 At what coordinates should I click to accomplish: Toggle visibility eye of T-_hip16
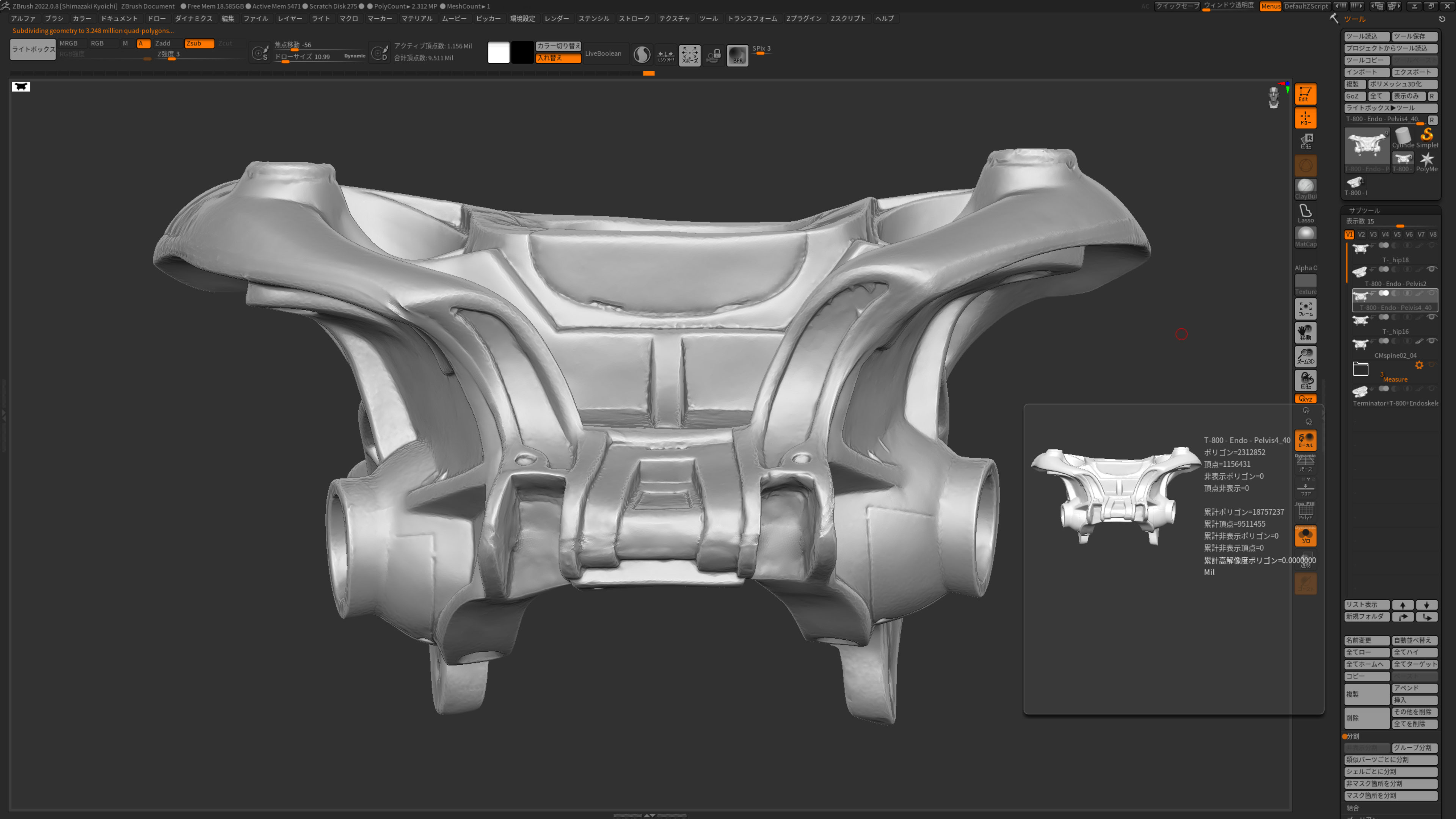(1432, 317)
